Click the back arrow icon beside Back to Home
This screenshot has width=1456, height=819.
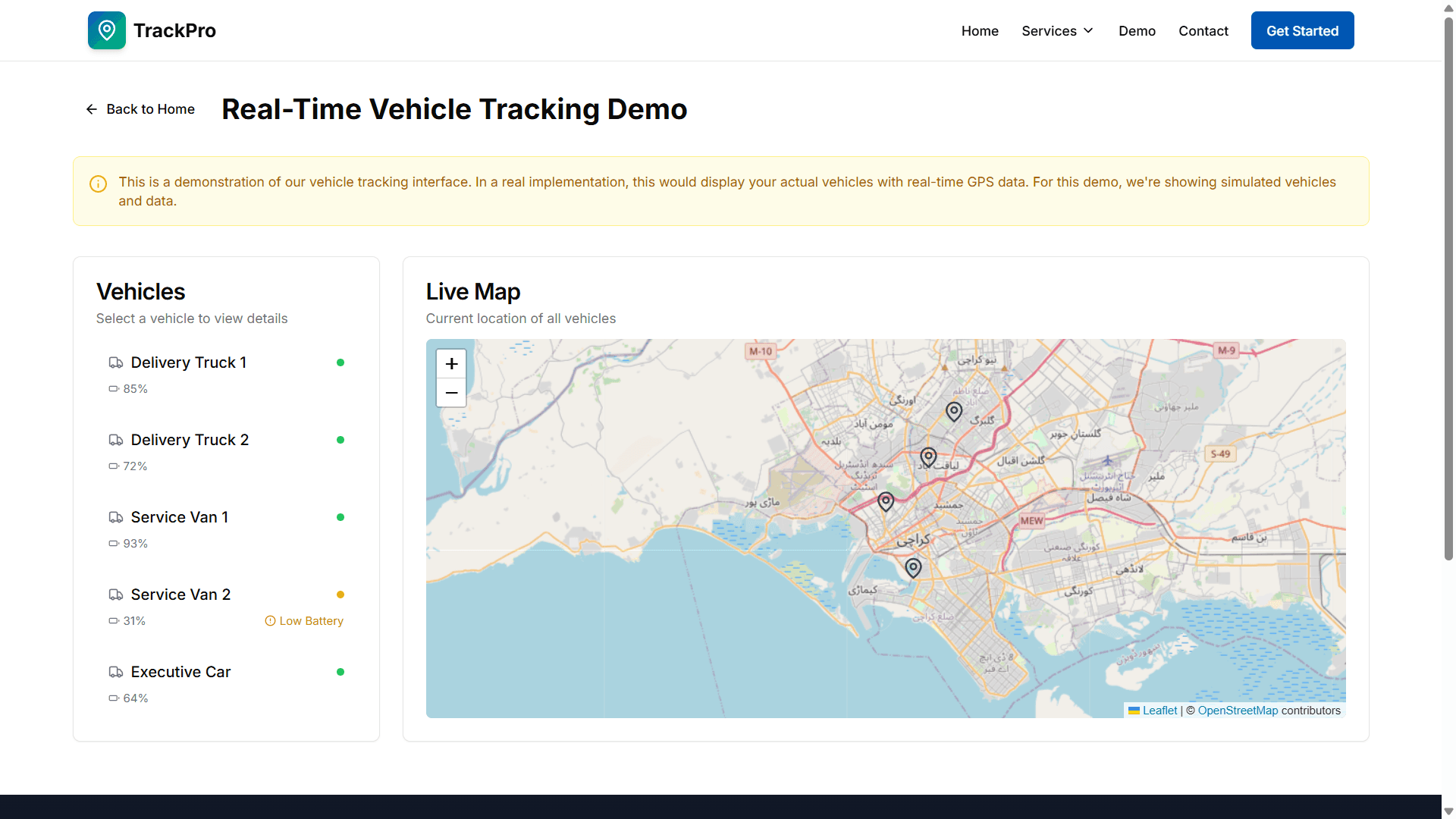tap(92, 109)
